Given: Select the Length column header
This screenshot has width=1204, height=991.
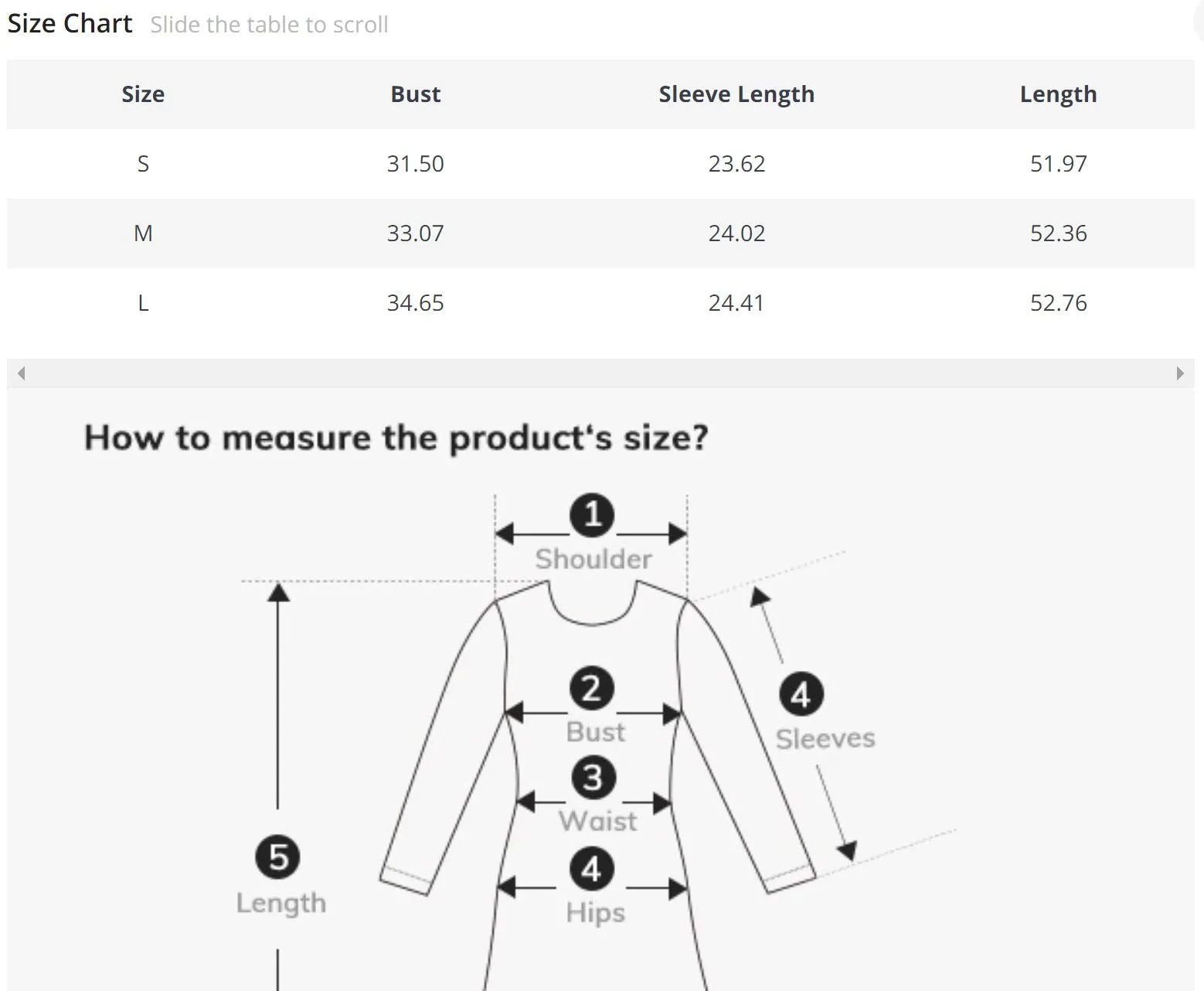Looking at the screenshot, I should [x=1059, y=94].
